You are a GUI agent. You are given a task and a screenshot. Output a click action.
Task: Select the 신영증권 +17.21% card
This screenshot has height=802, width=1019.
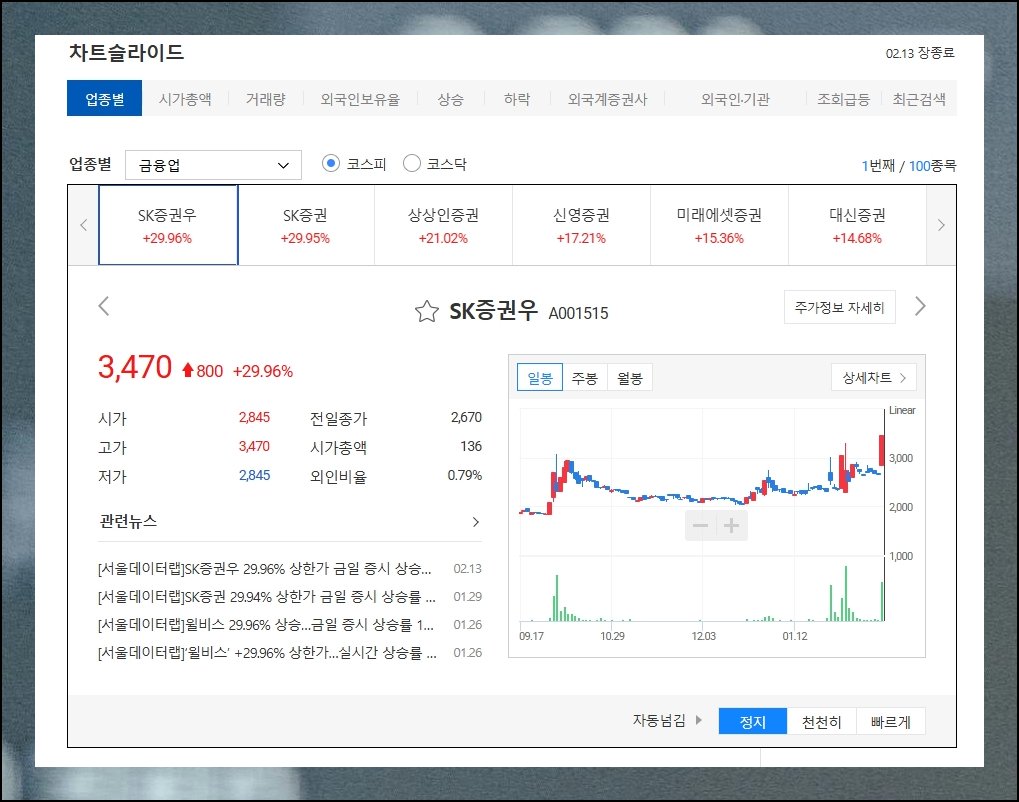click(581, 225)
